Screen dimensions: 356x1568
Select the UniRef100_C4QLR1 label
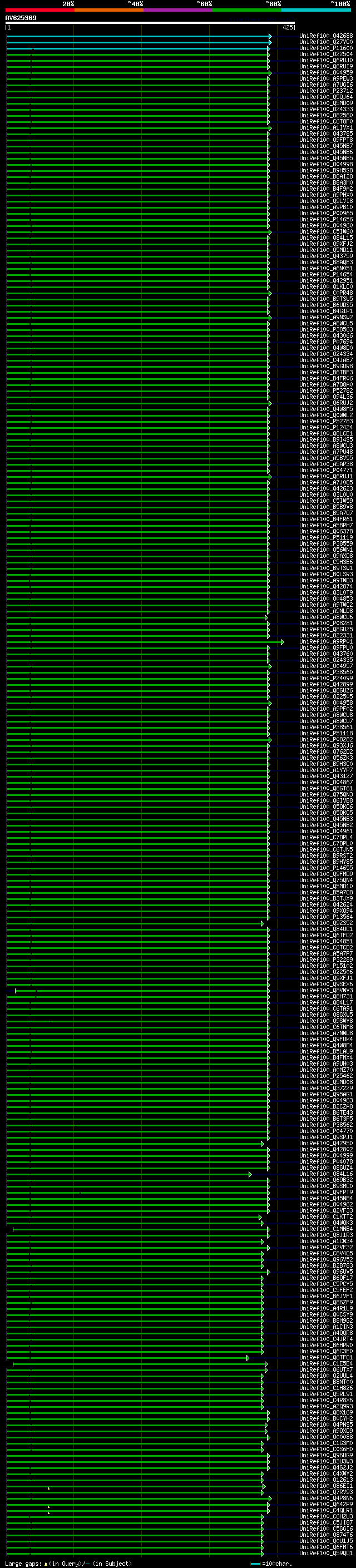(326, 1510)
